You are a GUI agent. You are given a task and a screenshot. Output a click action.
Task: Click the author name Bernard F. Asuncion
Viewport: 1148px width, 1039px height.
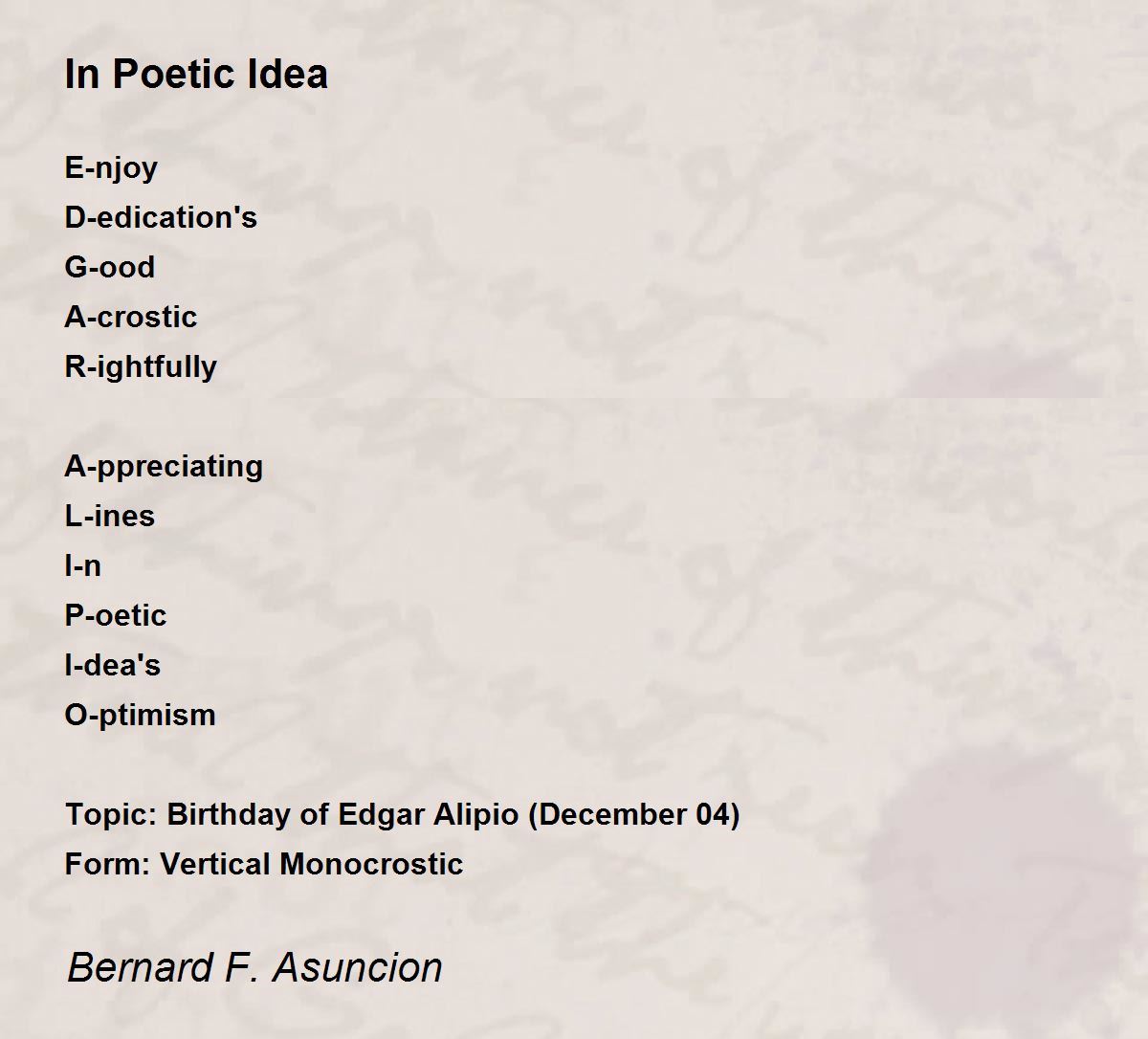pos(254,967)
